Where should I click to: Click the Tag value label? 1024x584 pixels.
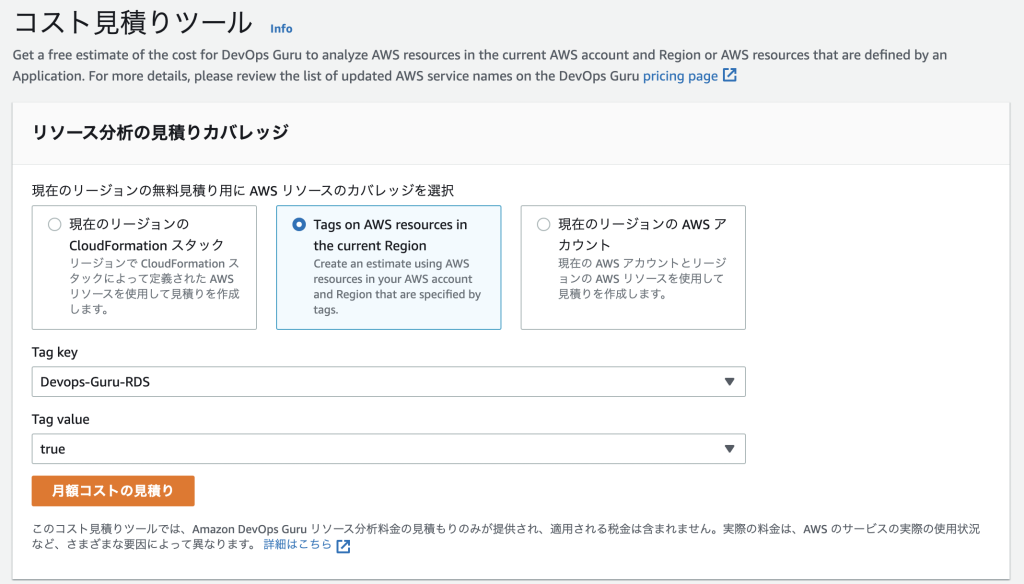[x=61, y=419]
